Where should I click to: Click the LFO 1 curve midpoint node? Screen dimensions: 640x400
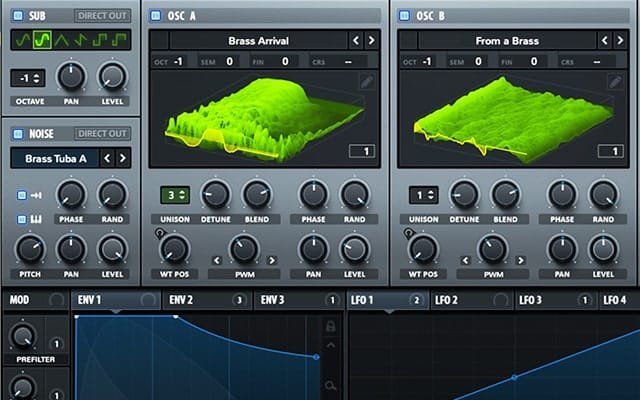(514, 378)
